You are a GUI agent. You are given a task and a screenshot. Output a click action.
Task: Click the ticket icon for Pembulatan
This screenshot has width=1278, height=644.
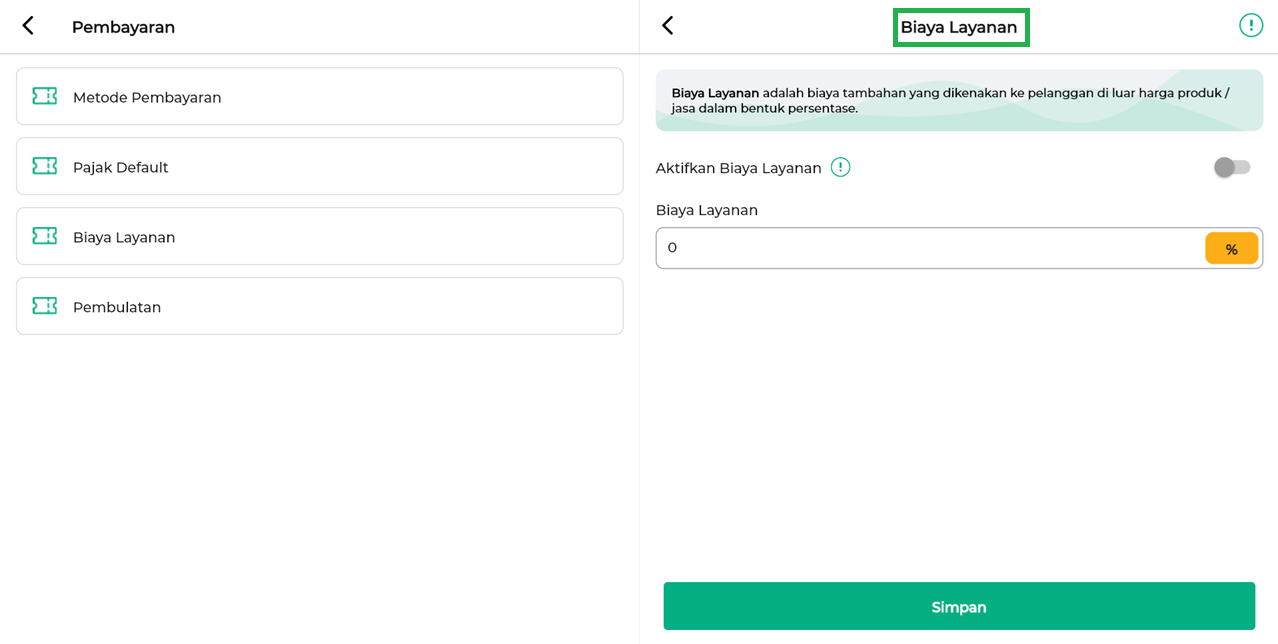pyautogui.click(x=45, y=306)
